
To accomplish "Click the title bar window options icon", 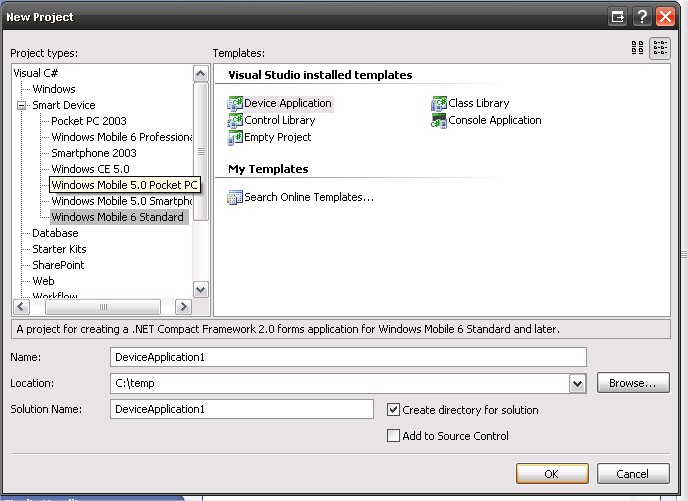I will click(618, 17).
